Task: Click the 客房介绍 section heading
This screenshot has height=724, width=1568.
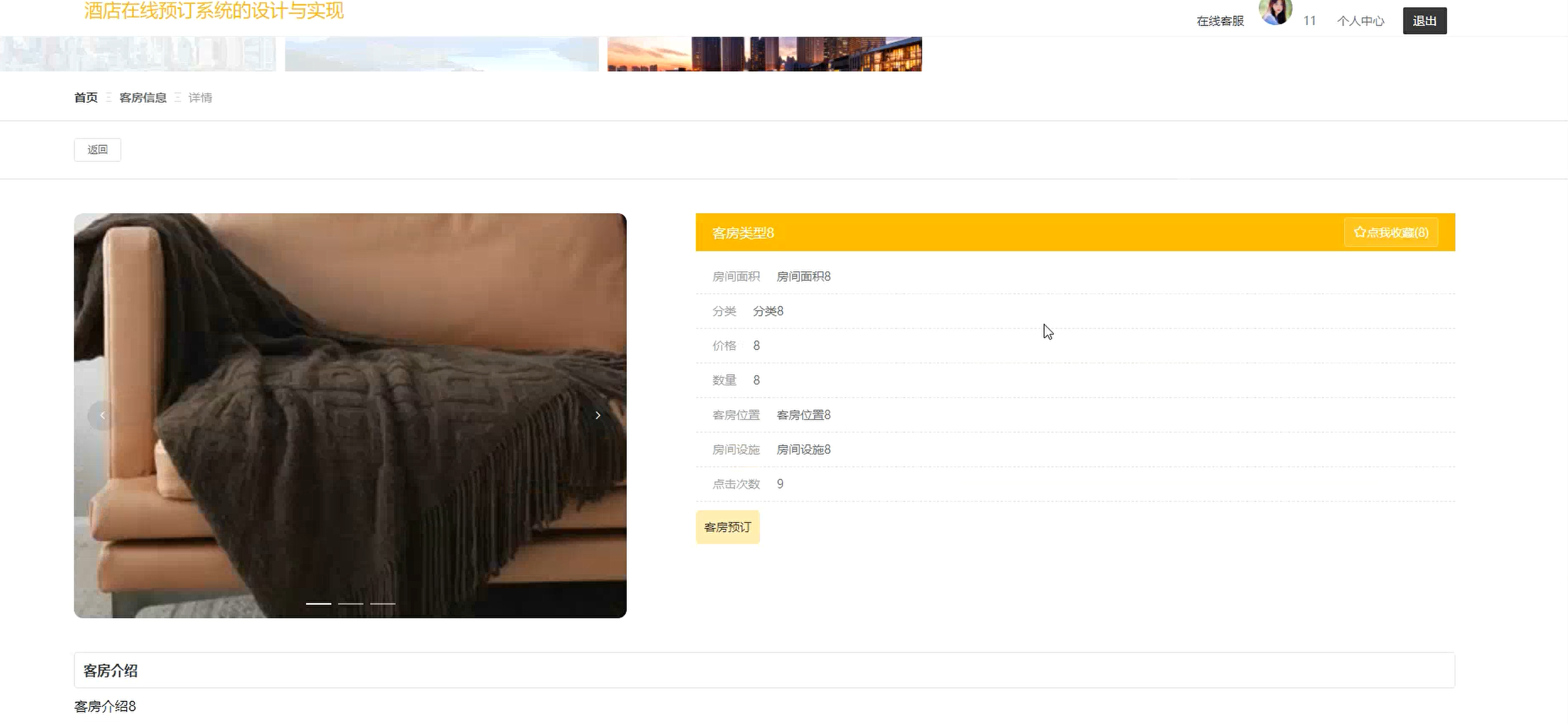Action: coord(110,671)
